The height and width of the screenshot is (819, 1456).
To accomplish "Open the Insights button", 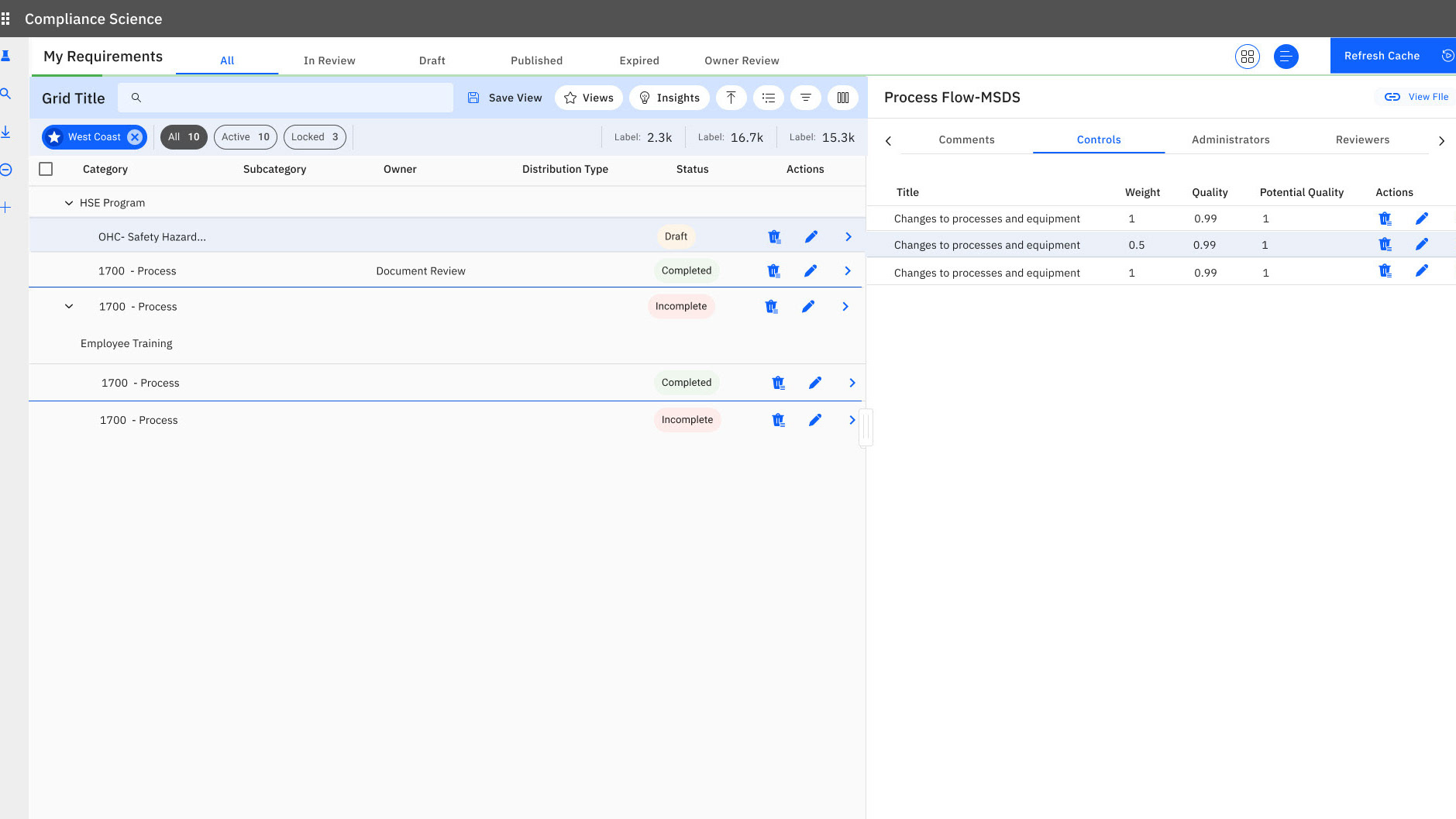I will [x=669, y=98].
